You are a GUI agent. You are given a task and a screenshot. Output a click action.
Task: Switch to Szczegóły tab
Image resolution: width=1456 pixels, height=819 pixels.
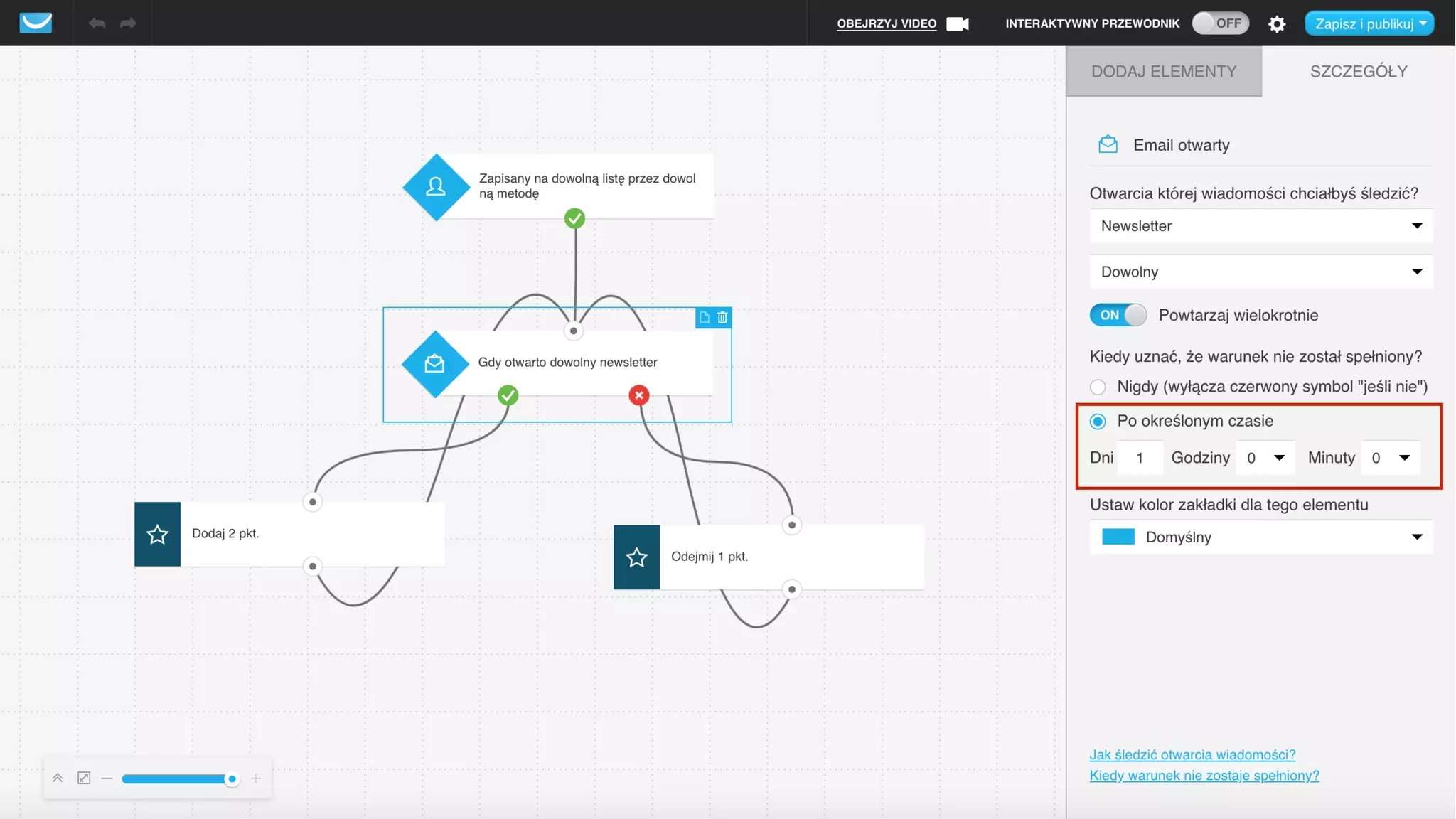tap(1359, 71)
